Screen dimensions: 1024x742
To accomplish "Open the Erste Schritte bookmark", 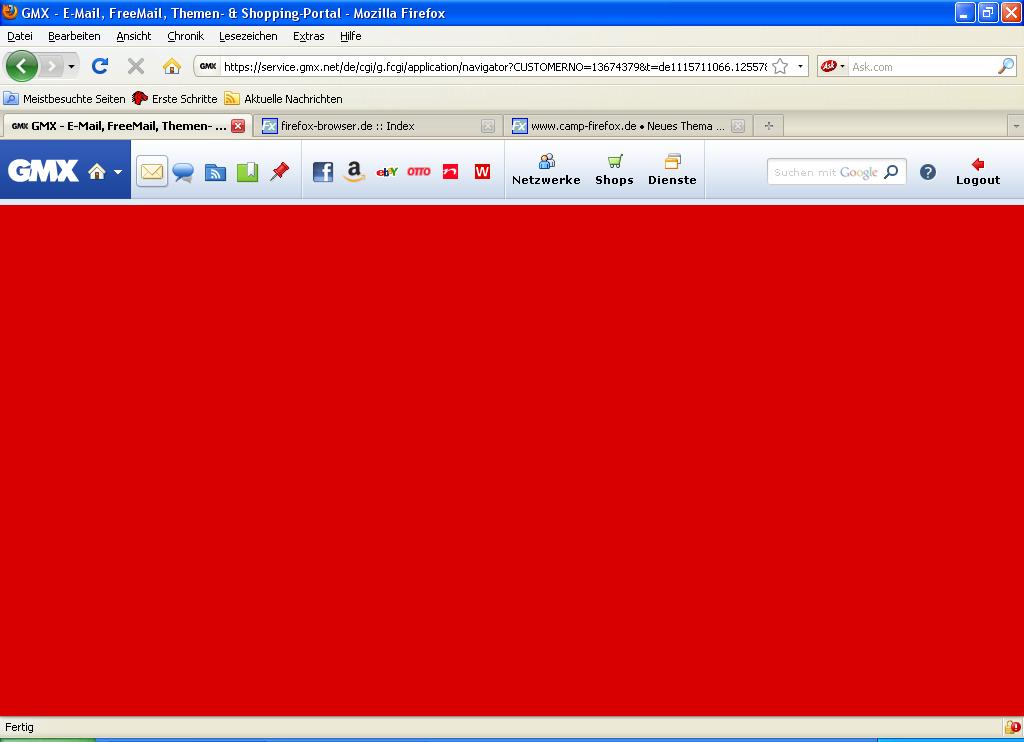I will (x=175, y=99).
